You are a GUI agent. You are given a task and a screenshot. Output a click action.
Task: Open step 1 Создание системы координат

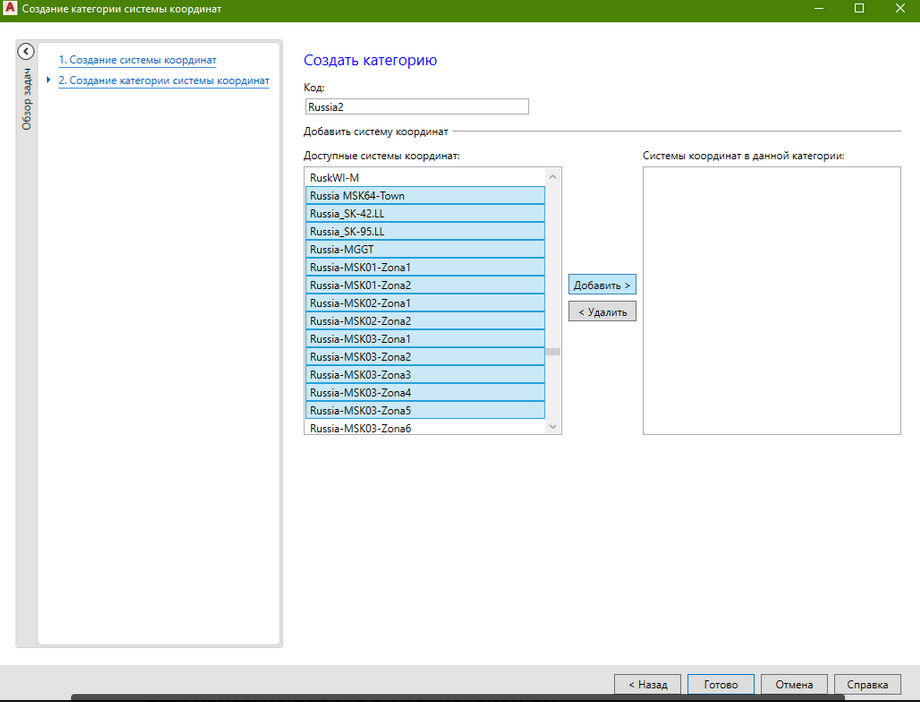(137, 60)
